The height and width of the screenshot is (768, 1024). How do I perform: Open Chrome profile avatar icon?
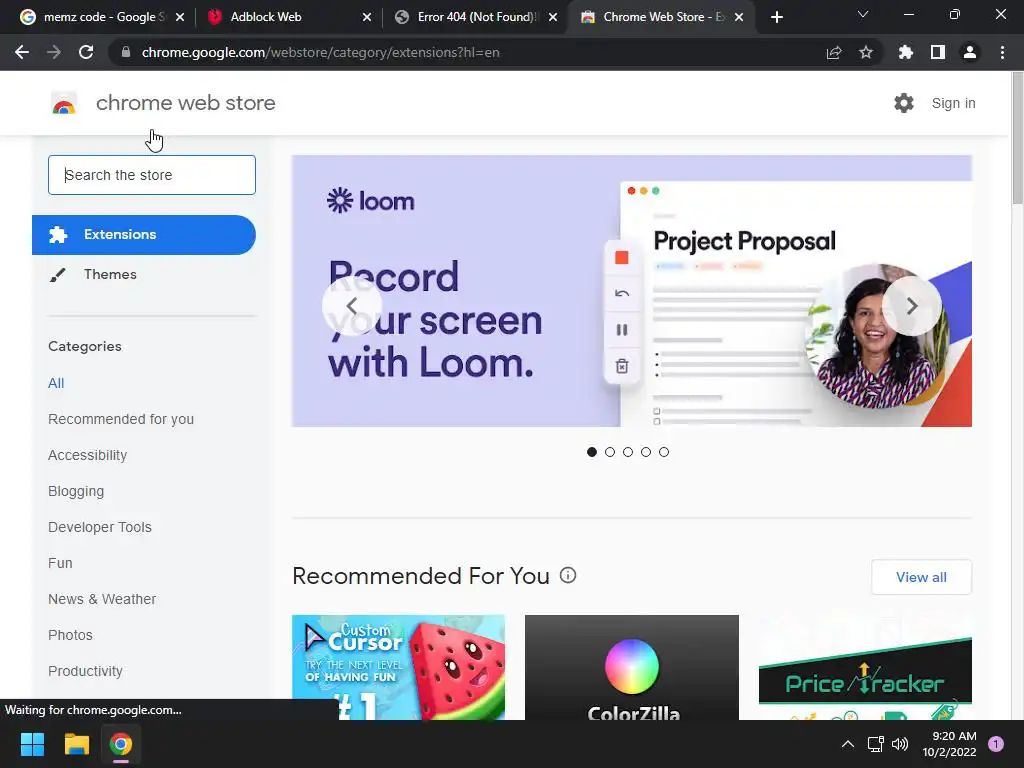pyautogui.click(x=970, y=52)
